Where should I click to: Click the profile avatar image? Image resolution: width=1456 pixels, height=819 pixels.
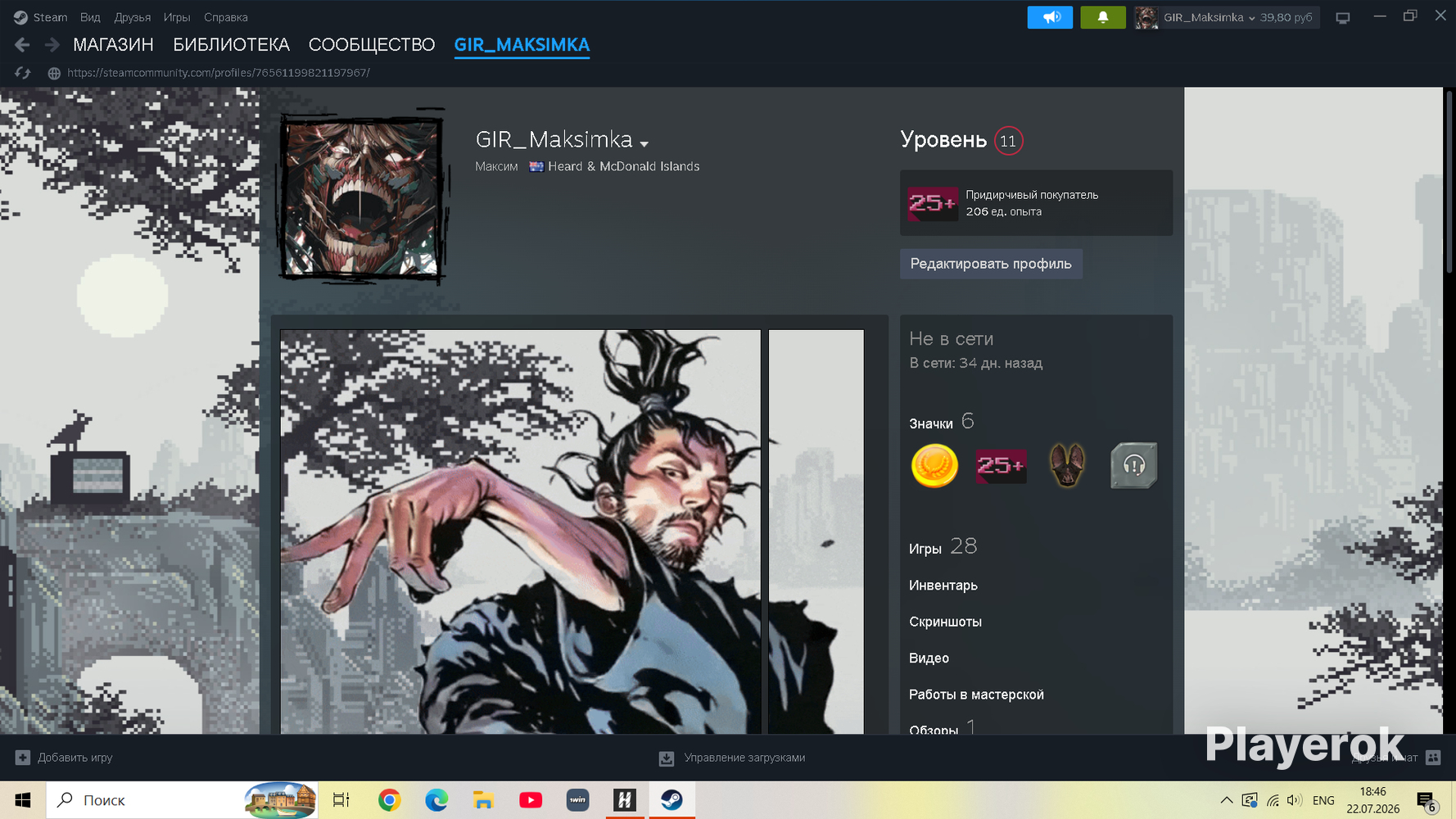tap(361, 197)
